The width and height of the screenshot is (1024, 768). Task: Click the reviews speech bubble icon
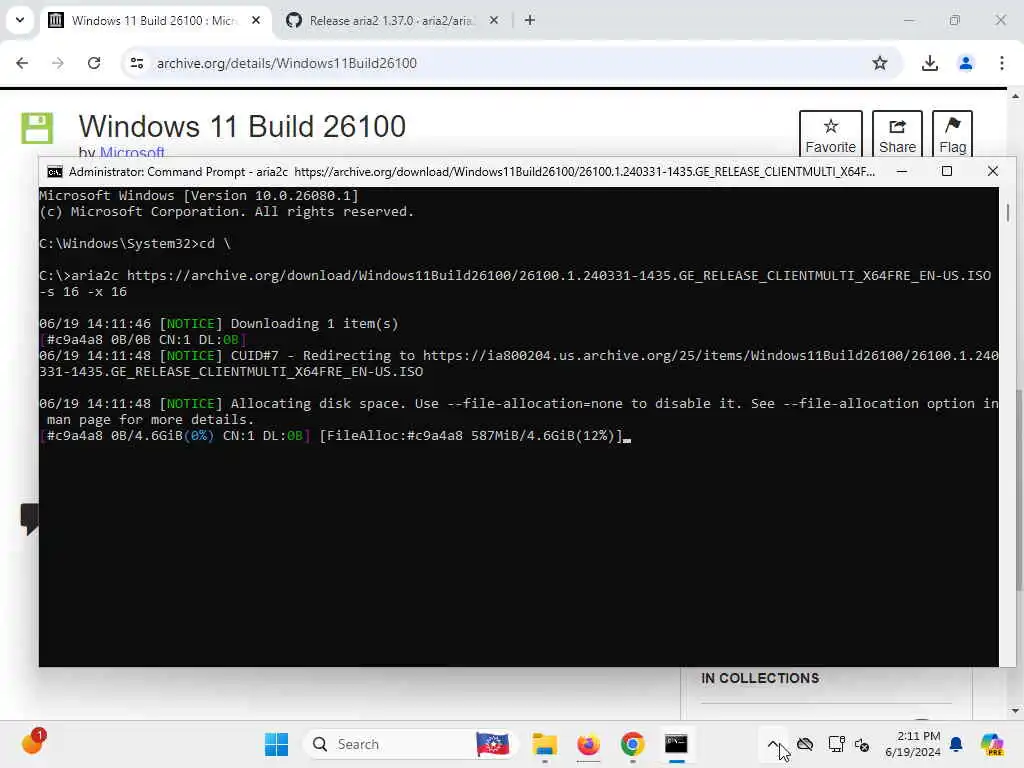[29, 519]
